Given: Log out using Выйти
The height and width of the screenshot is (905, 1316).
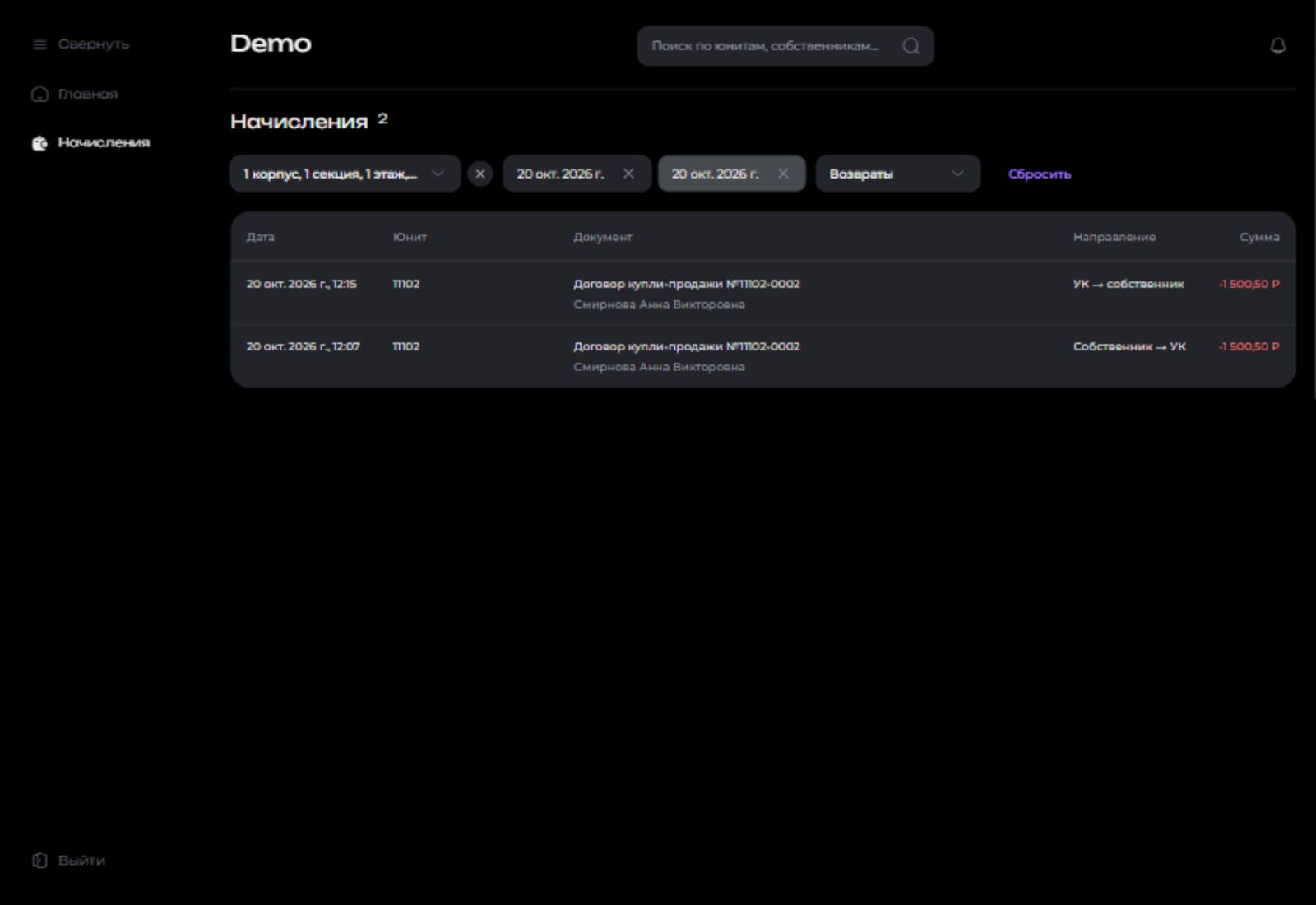Looking at the screenshot, I should tap(69, 861).
